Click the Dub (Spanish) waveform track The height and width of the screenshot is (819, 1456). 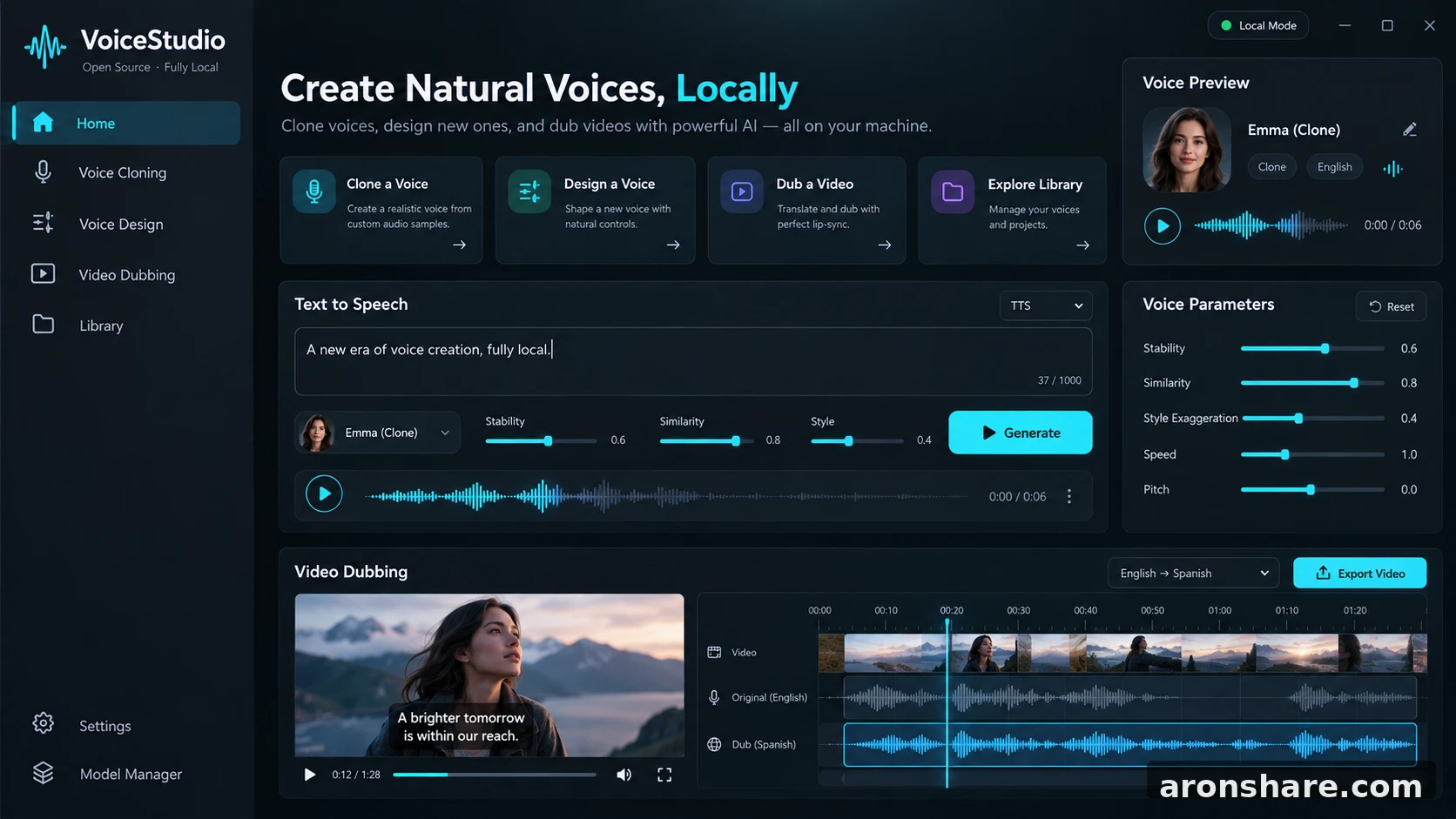(x=1130, y=744)
